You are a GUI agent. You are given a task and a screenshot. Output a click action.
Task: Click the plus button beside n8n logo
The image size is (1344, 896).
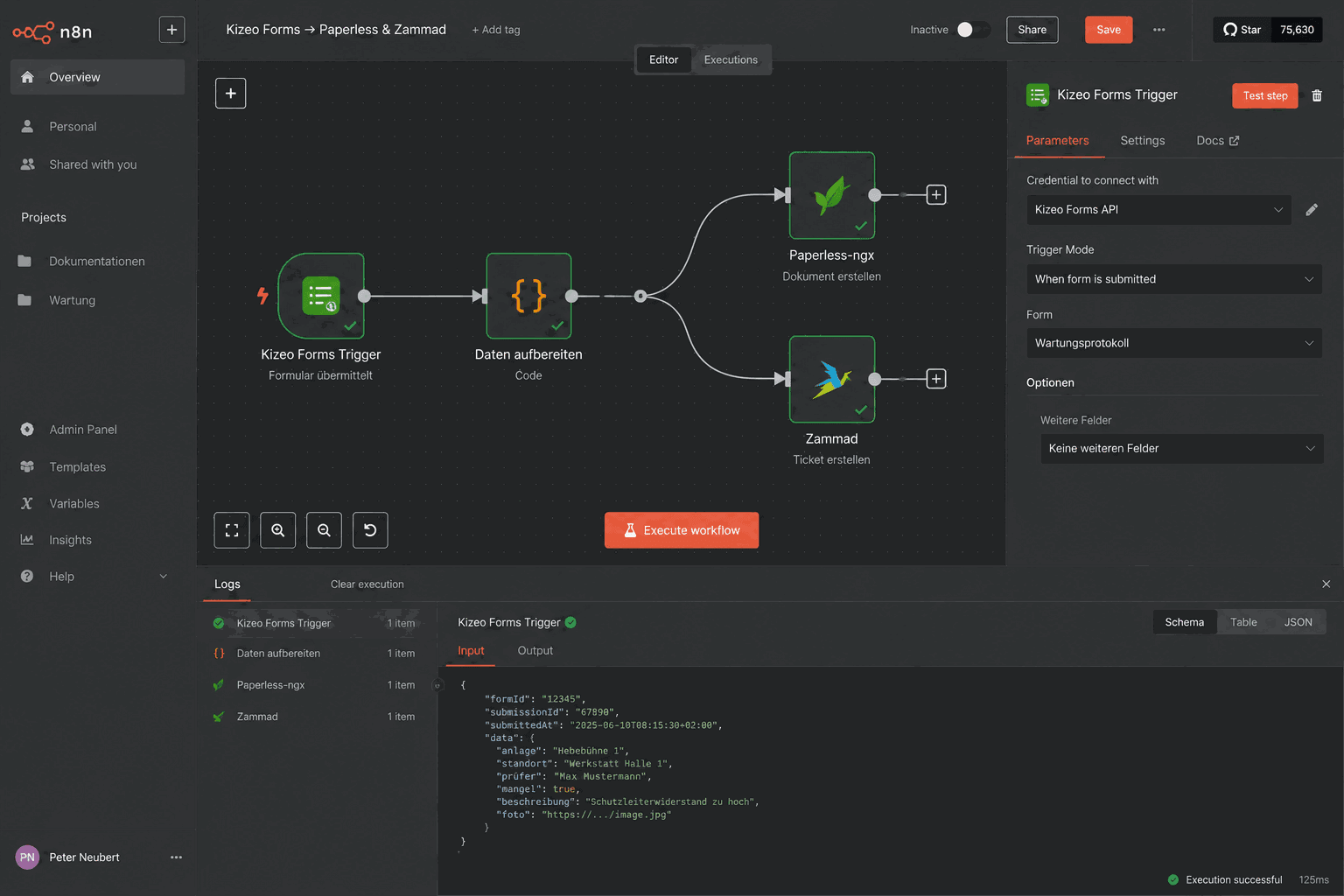click(171, 30)
